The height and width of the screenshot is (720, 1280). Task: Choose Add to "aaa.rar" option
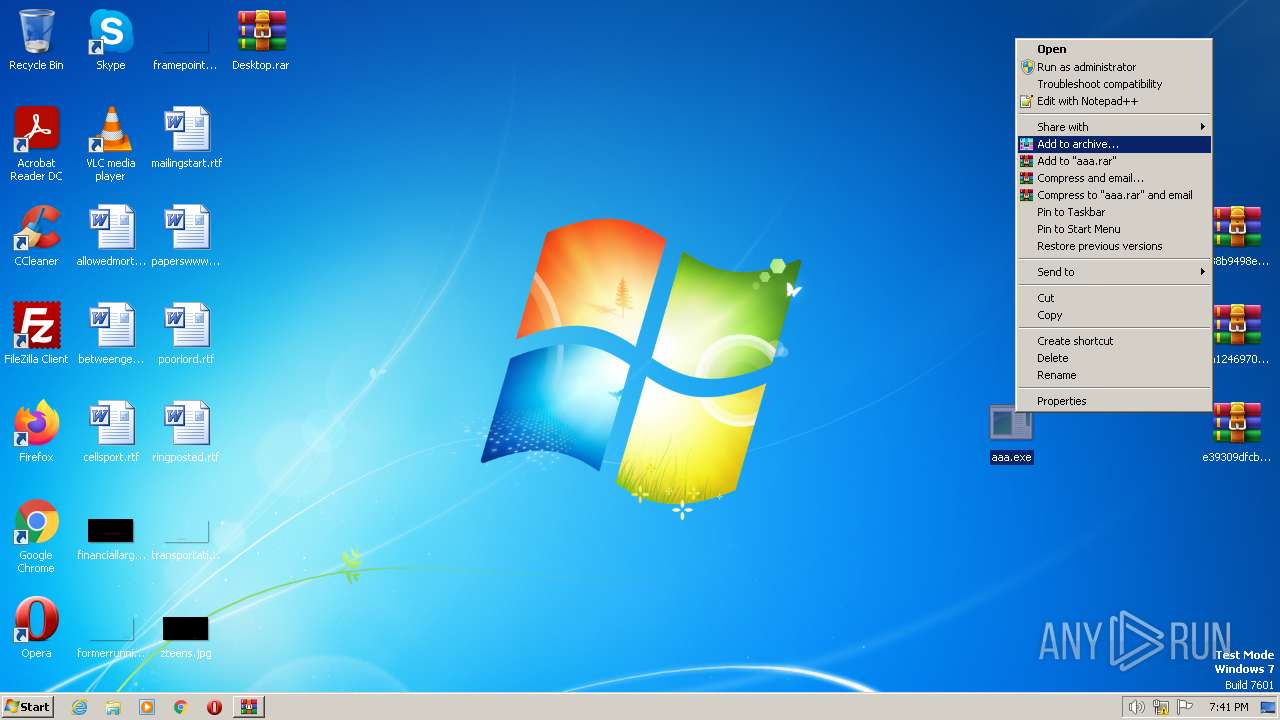(1114, 161)
